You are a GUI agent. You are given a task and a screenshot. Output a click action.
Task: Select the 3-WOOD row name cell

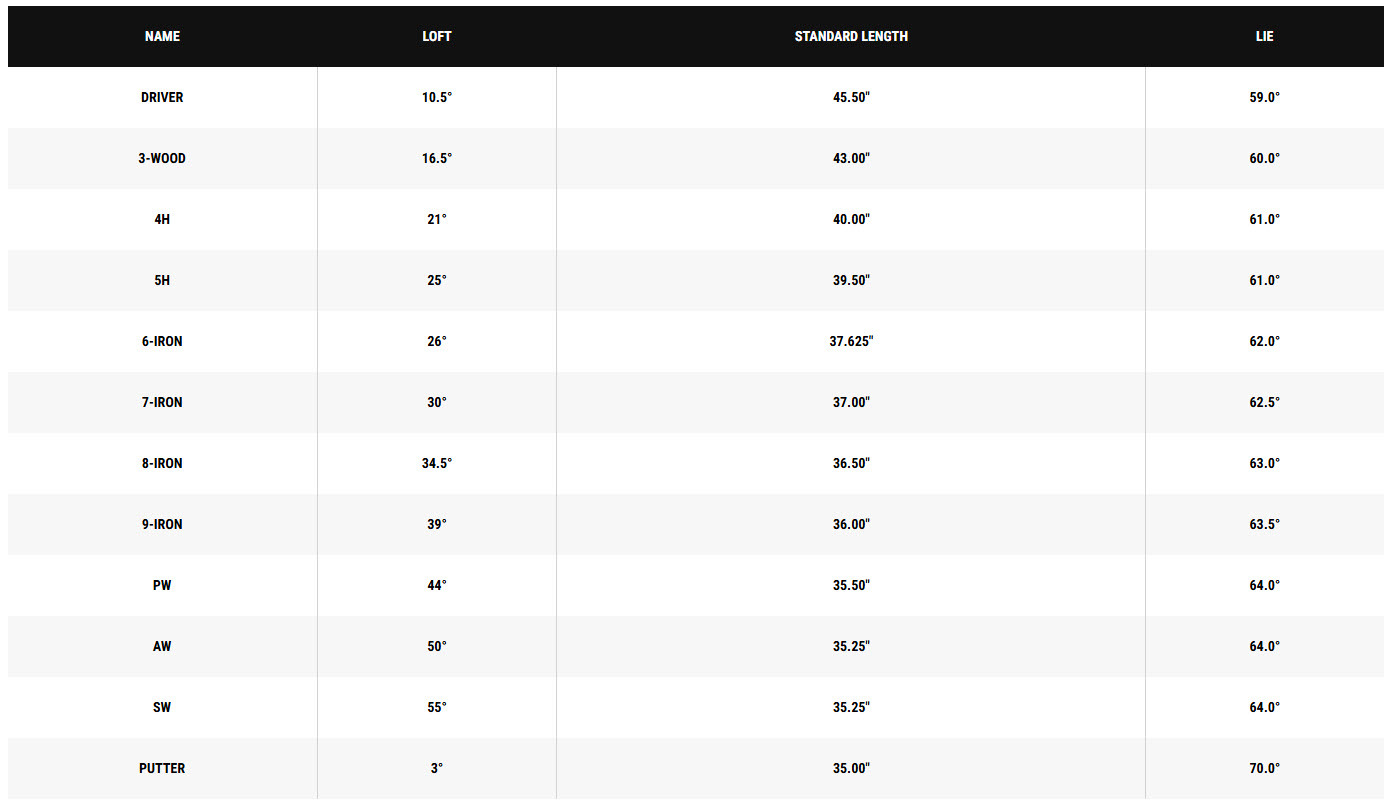[162, 158]
